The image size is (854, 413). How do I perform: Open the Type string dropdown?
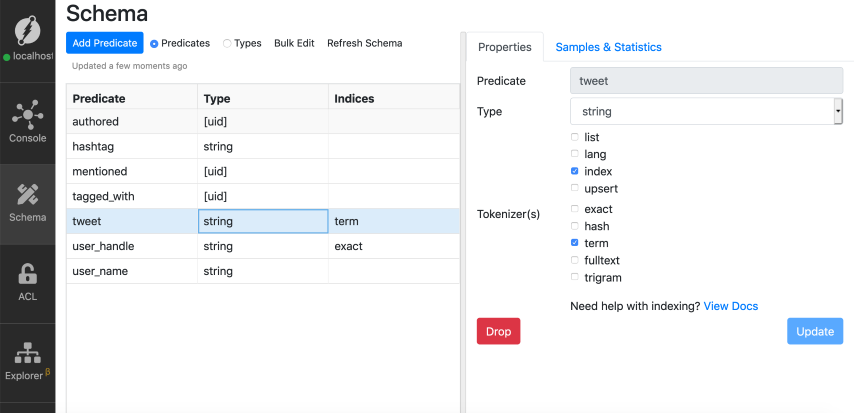[706, 112]
